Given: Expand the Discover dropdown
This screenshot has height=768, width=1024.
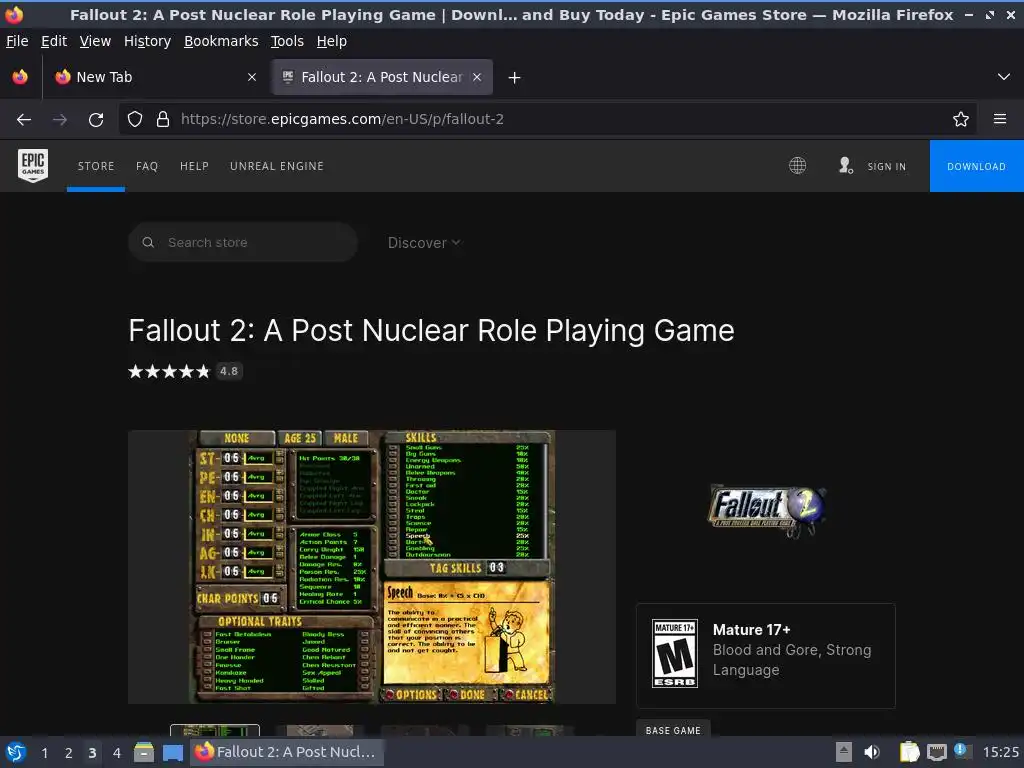Looking at the screenshot, I should (424, 243).
